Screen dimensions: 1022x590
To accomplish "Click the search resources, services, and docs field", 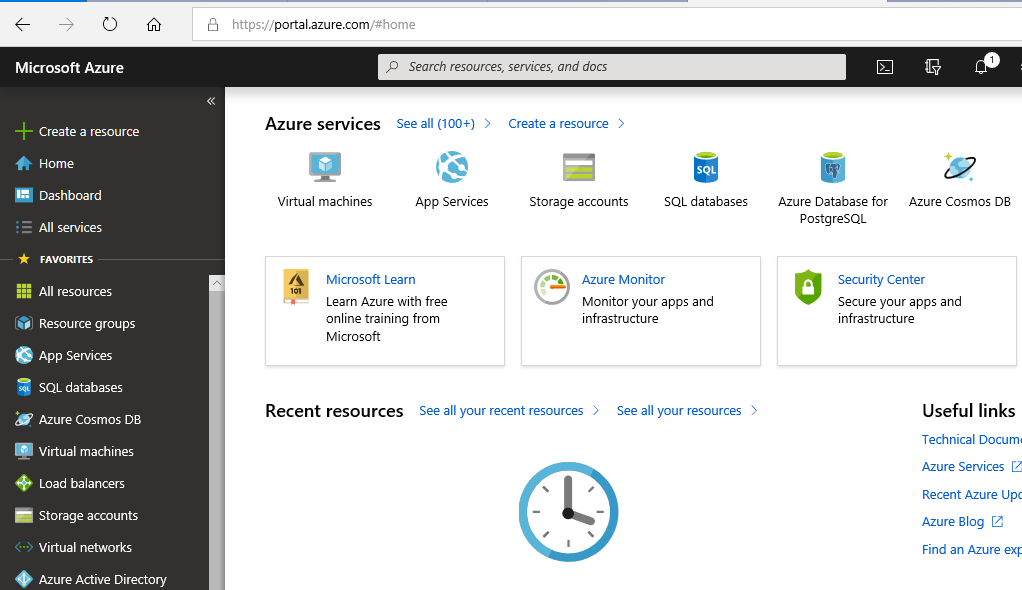I will [611, 67].
